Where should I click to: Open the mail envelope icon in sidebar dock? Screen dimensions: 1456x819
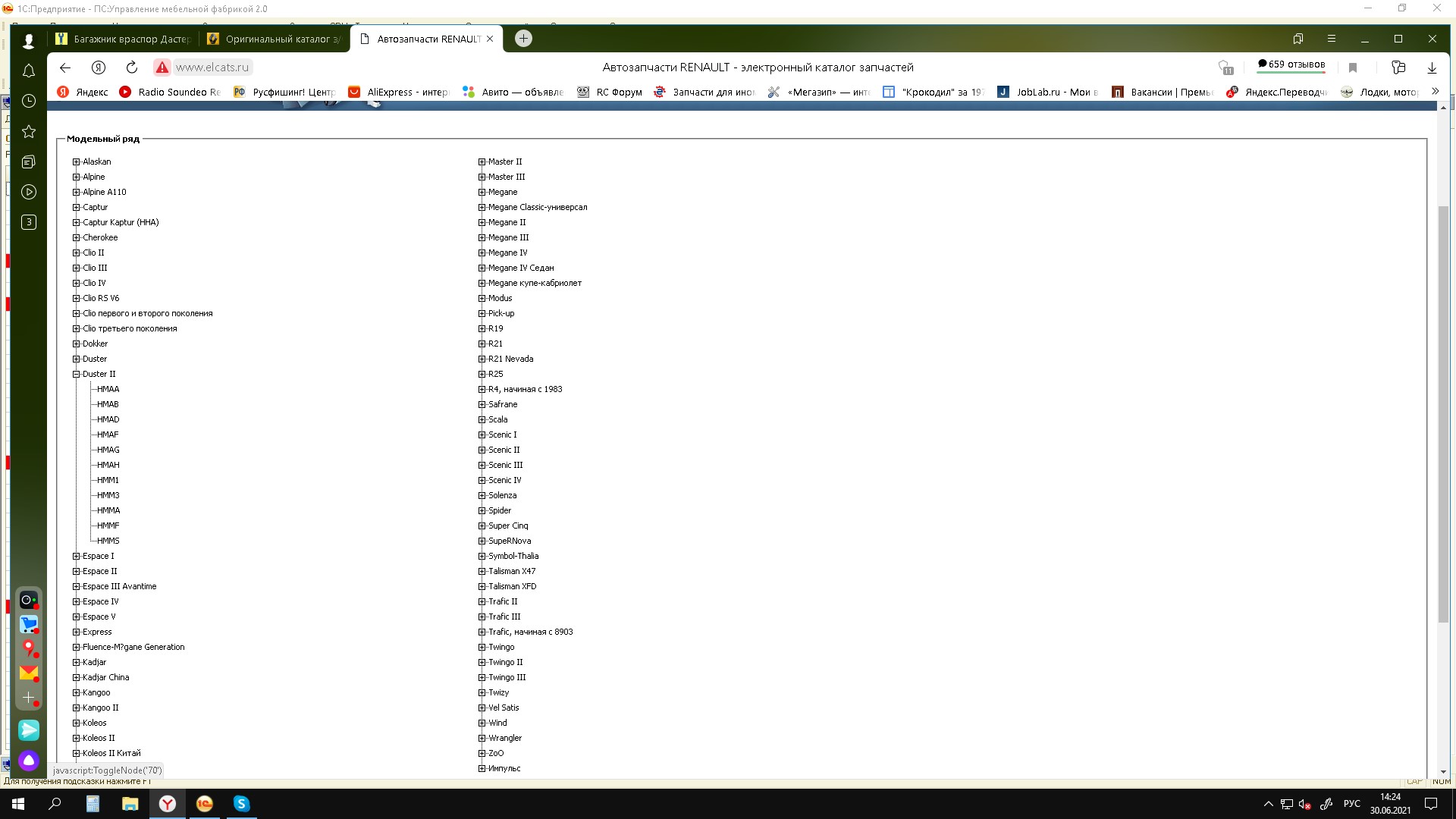[x=29, y=673]
